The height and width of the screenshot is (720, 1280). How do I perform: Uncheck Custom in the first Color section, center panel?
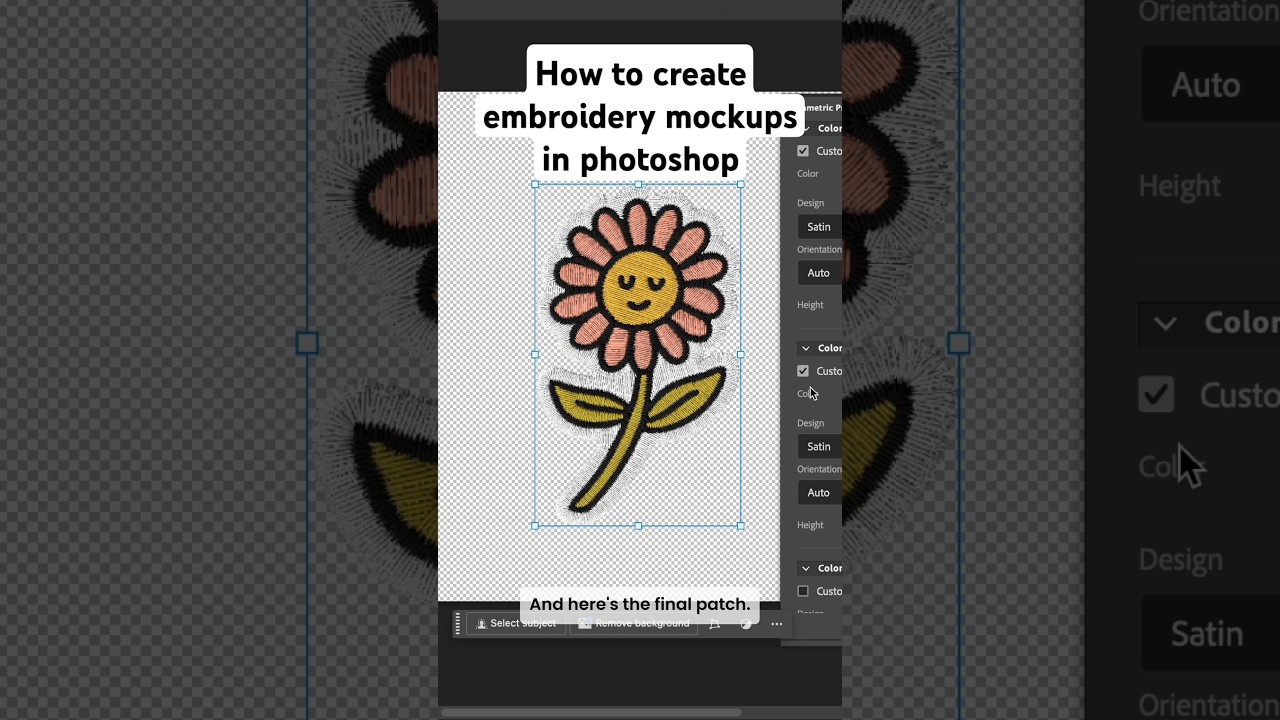click(803, 151)
